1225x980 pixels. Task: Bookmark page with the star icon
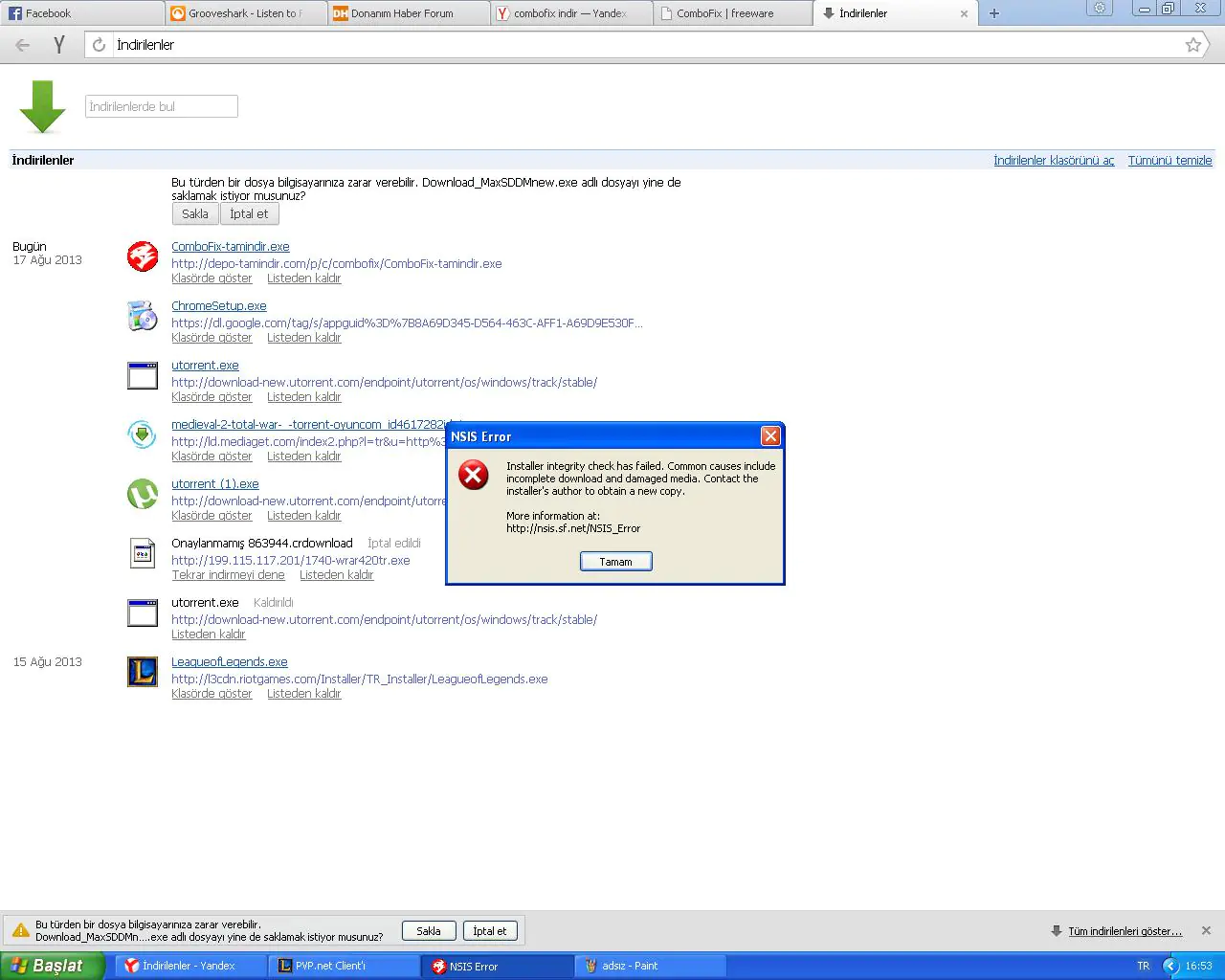click(1193, 45)
